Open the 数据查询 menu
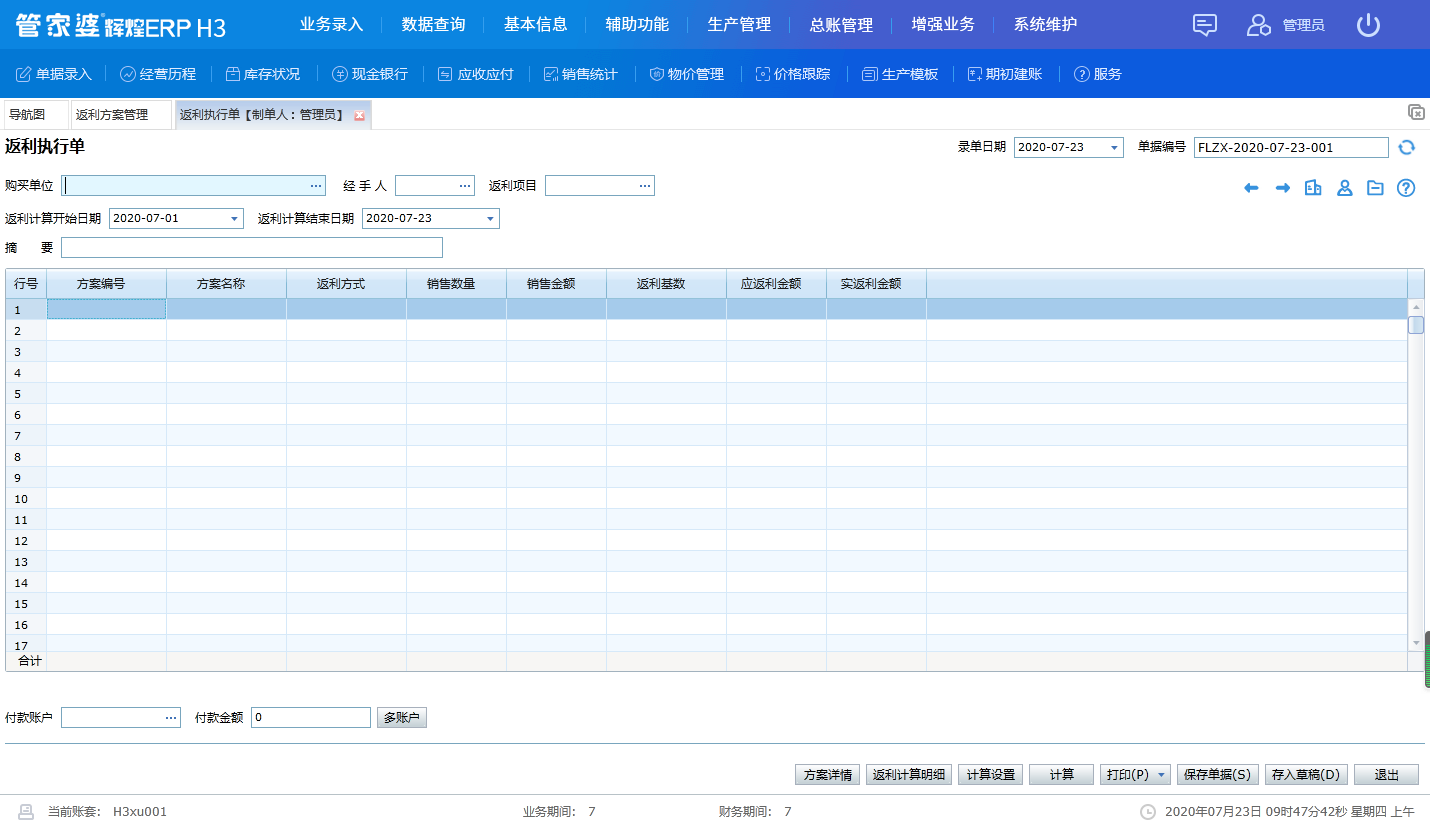 coord(434,25)
